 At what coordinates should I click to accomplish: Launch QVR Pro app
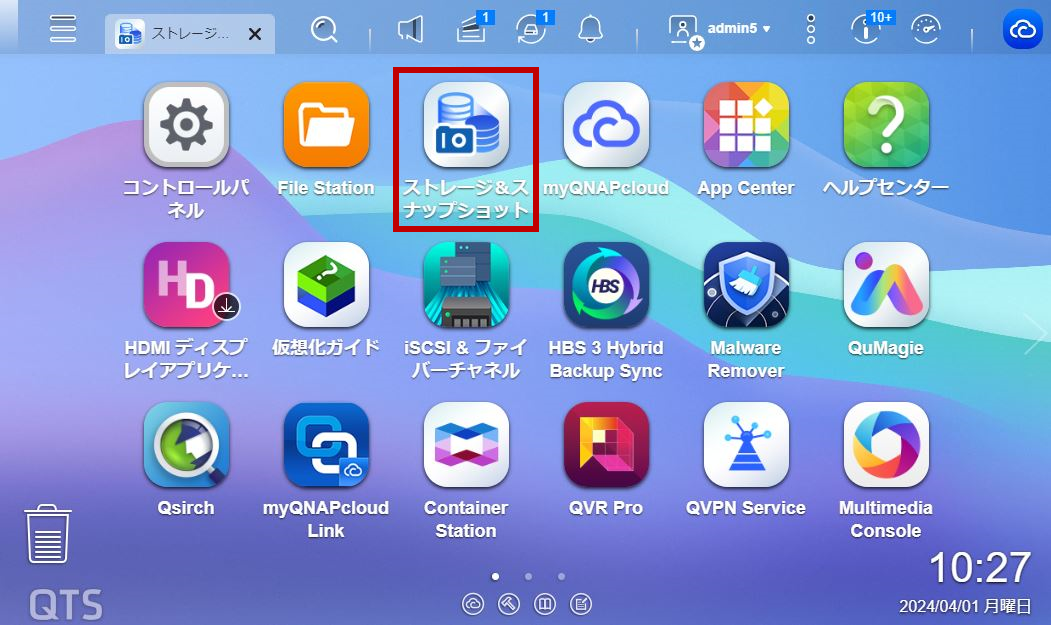[606, 445]
